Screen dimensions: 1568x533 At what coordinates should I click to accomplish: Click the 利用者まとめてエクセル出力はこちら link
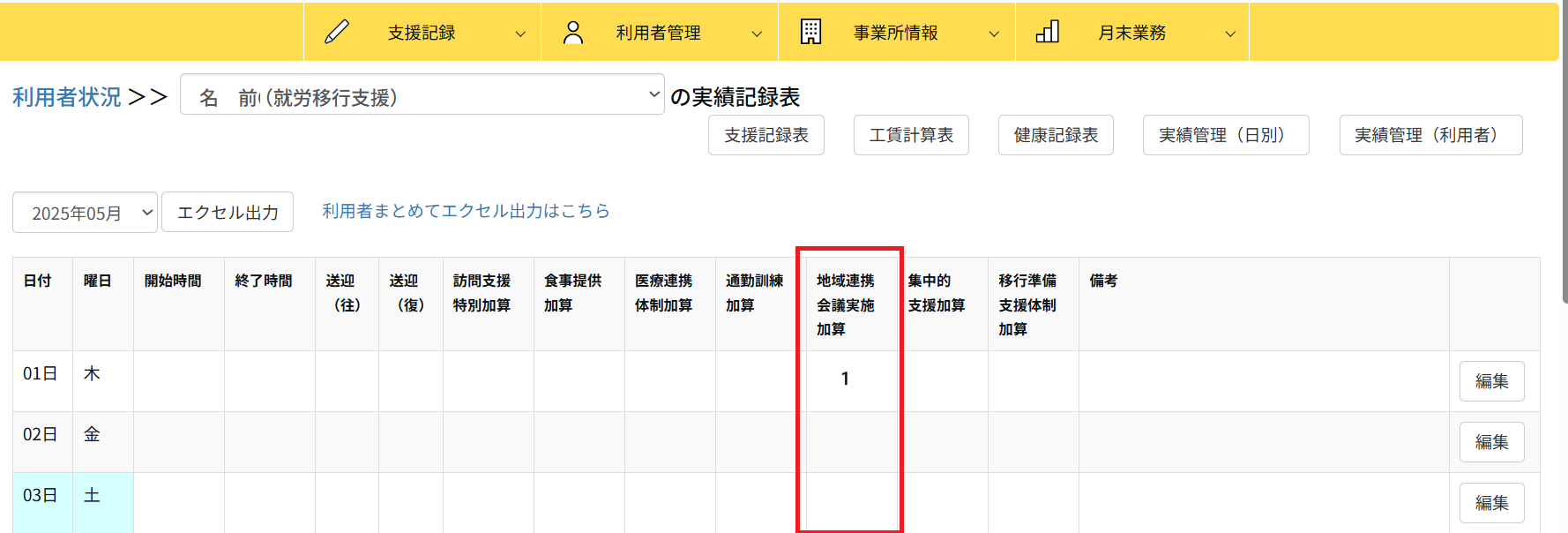point(466,211)
